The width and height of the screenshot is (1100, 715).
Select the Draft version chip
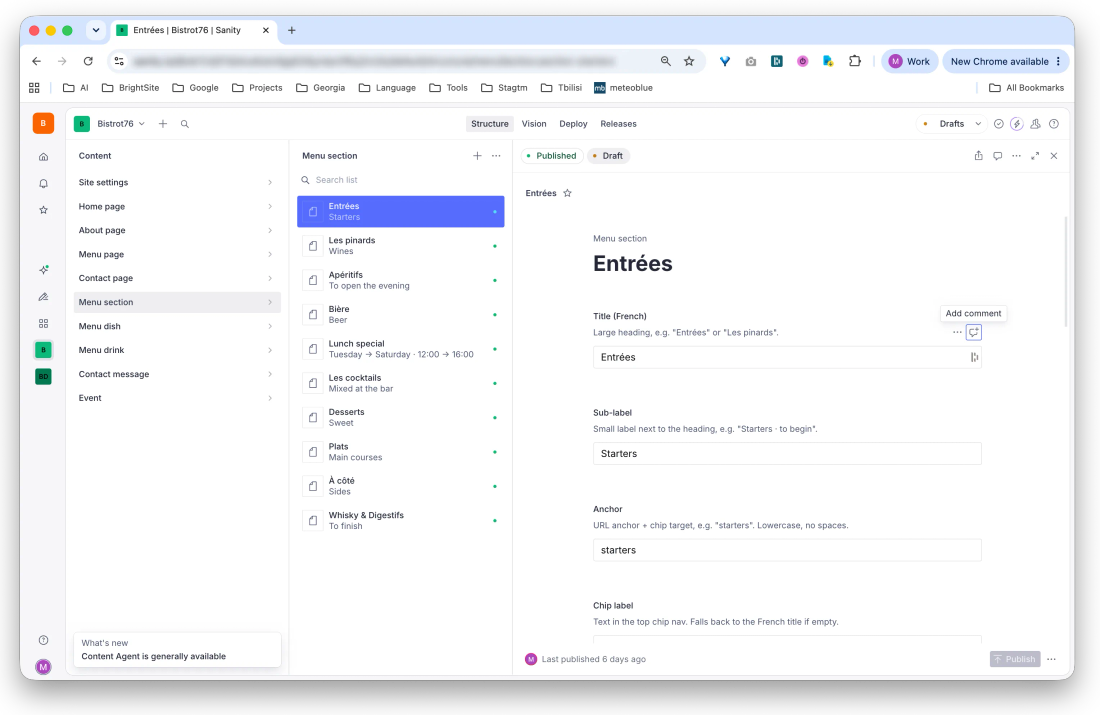click(x=608, y=156)
